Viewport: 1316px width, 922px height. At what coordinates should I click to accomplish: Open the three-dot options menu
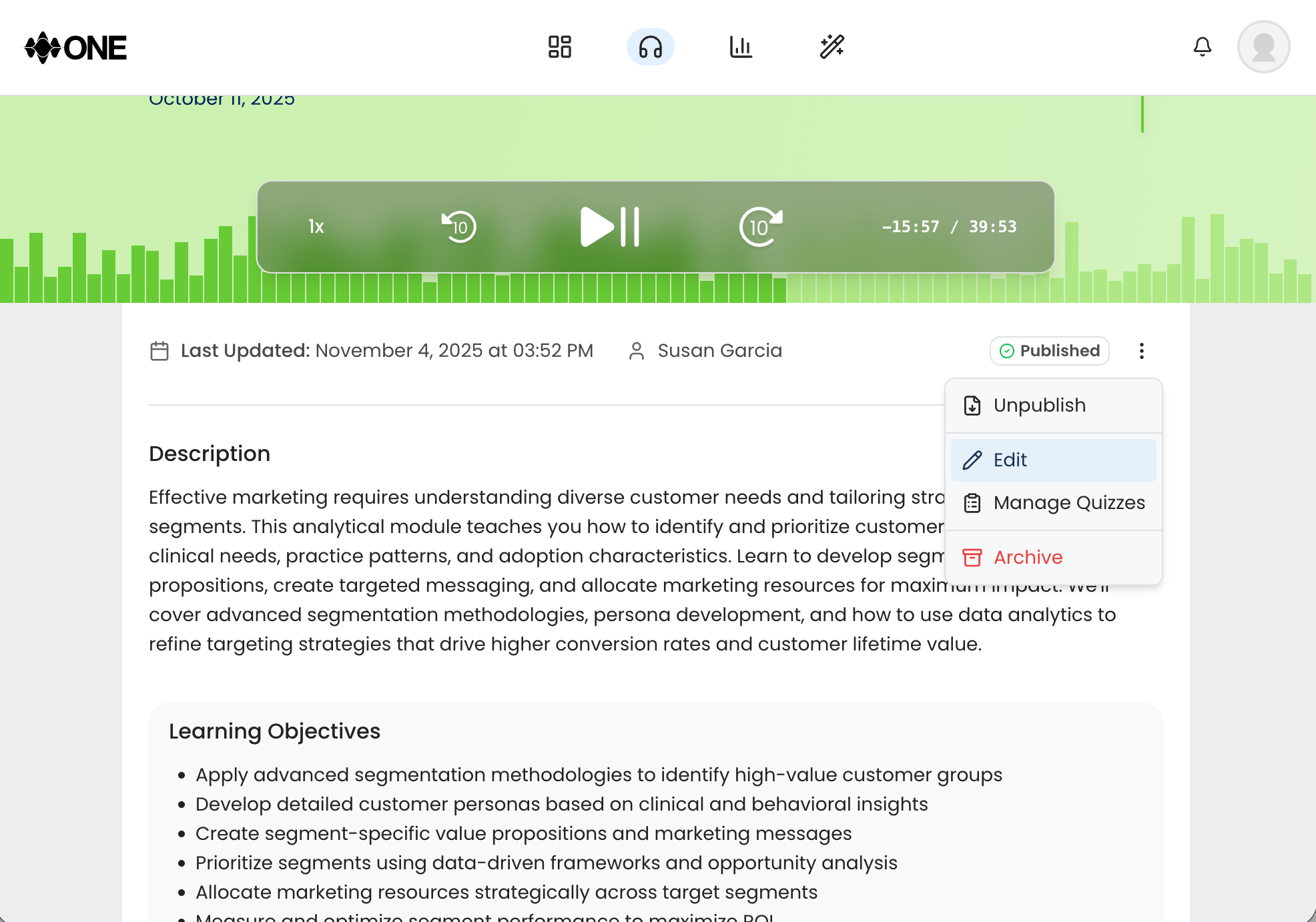coord(1141,350)
